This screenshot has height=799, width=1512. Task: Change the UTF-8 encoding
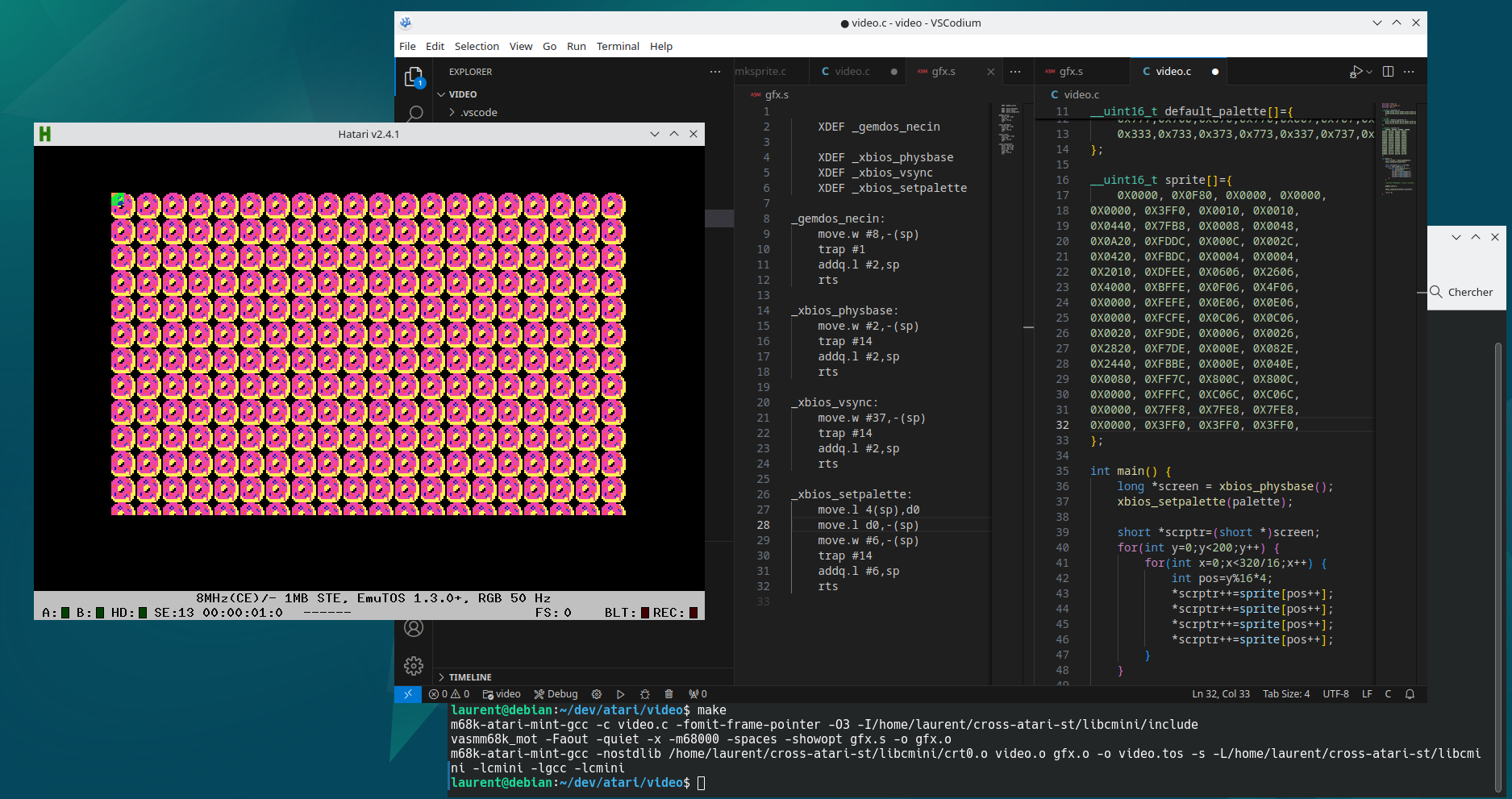pos(1335,694)
